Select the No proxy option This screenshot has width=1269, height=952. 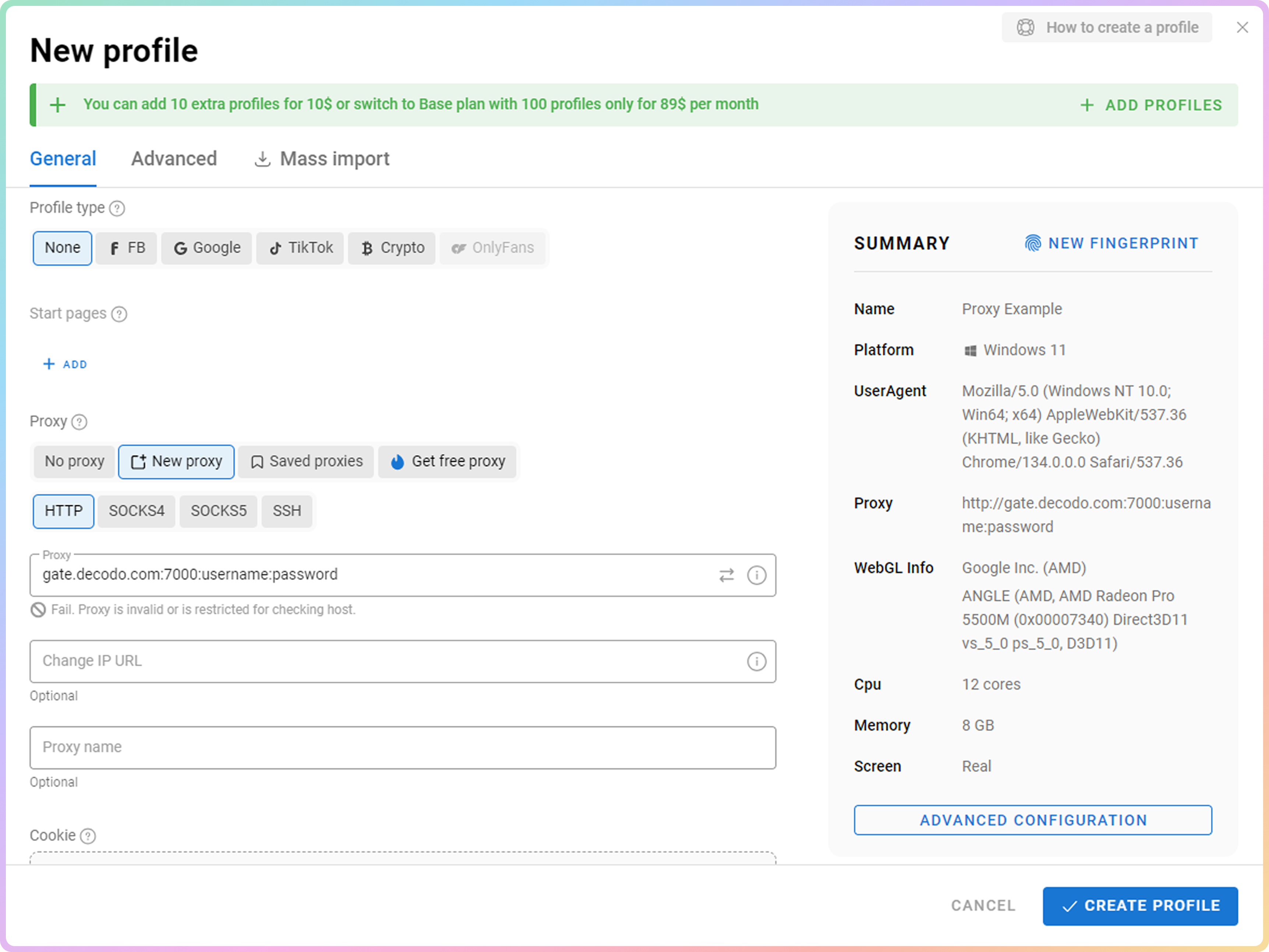[75, 462]
